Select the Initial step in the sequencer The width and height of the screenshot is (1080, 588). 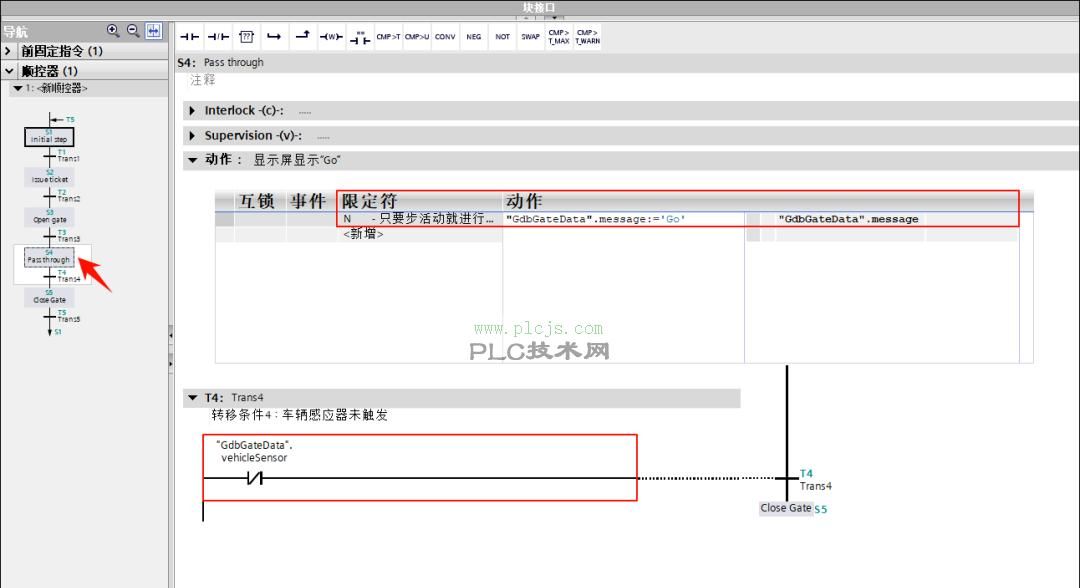click(48, 137)
